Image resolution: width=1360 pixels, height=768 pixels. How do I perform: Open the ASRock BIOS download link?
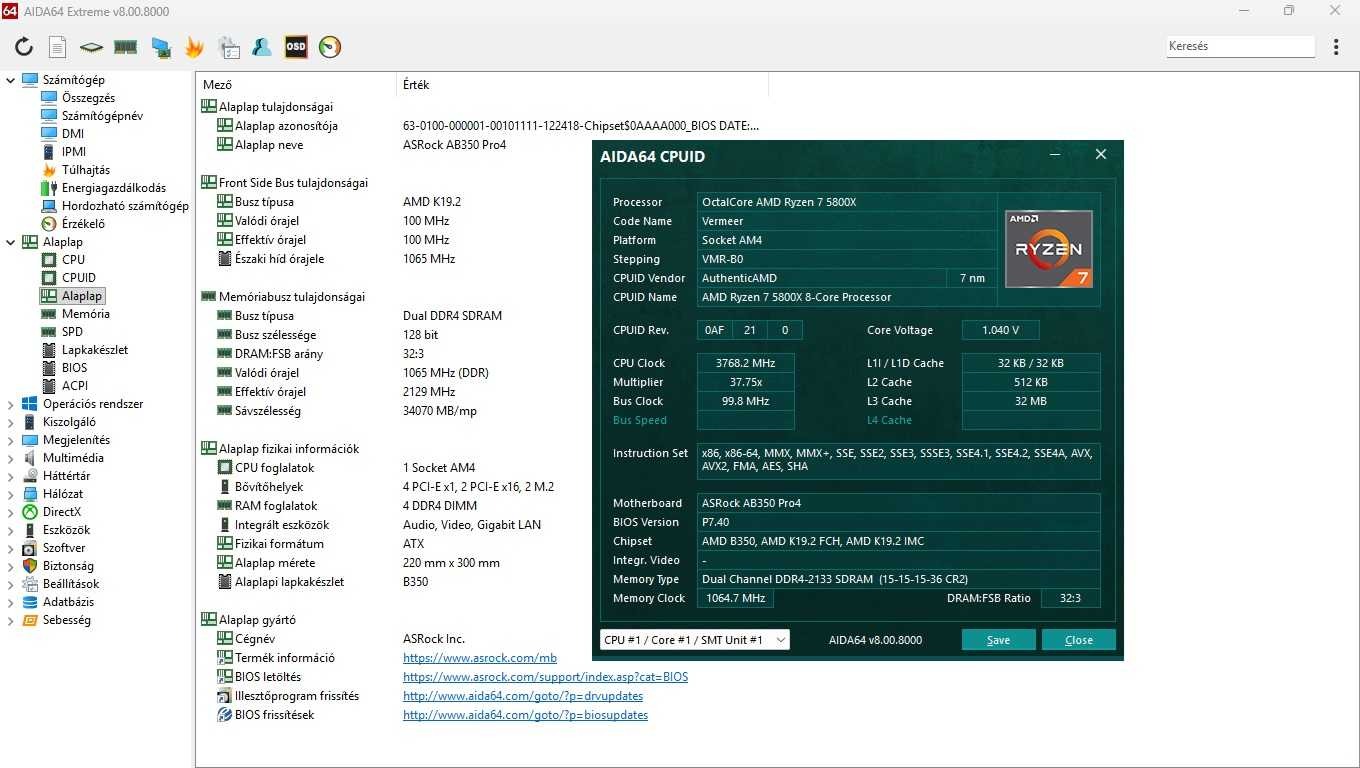545,677
